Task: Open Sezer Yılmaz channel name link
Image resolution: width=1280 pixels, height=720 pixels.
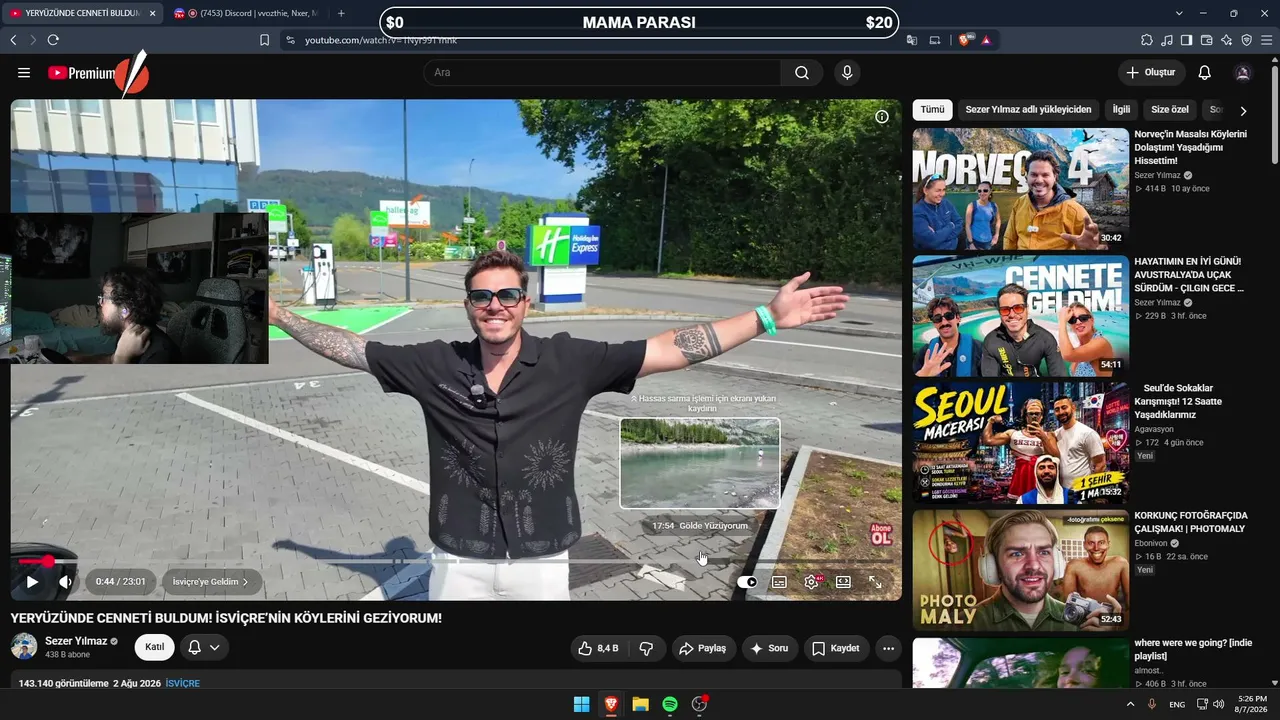Action: [x=76, y=641]
